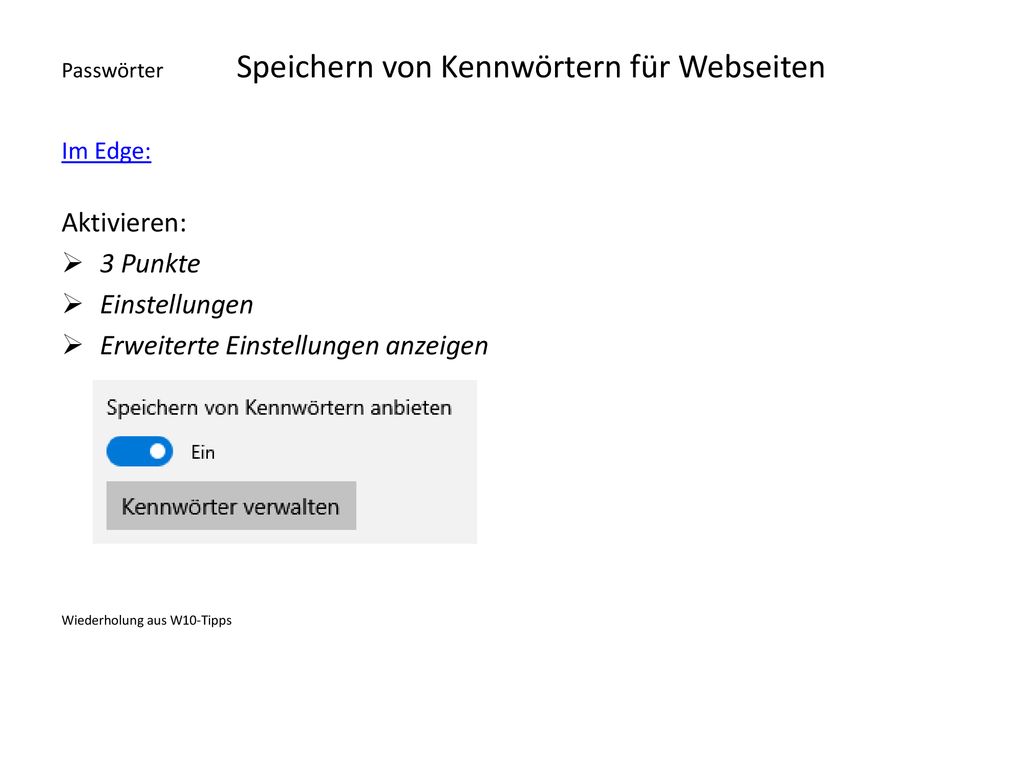
Task: Click the arrow bullet before "Erweiterte Einstellungen anzeigen"
Action: (72, 345)
